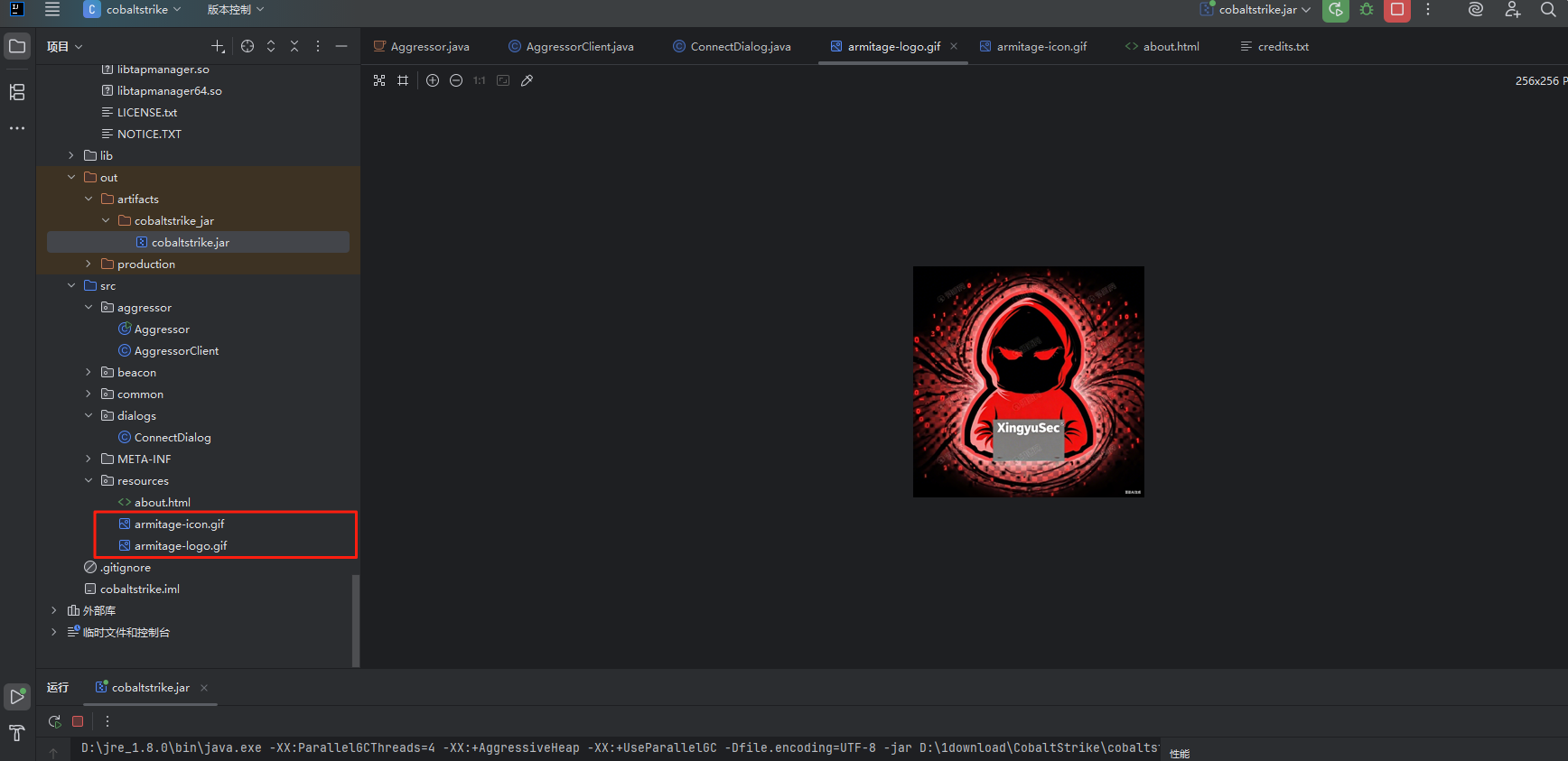Open project view mode dropdown
Image resolution: width=1568 pixels, height=761 pixels.
pos(64,46)
